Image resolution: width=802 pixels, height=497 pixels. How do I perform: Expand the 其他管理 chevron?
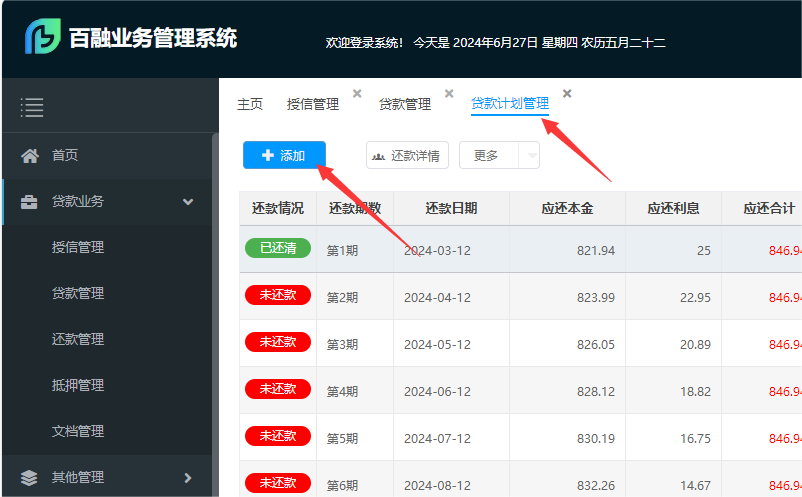click(x=188, y=478)
